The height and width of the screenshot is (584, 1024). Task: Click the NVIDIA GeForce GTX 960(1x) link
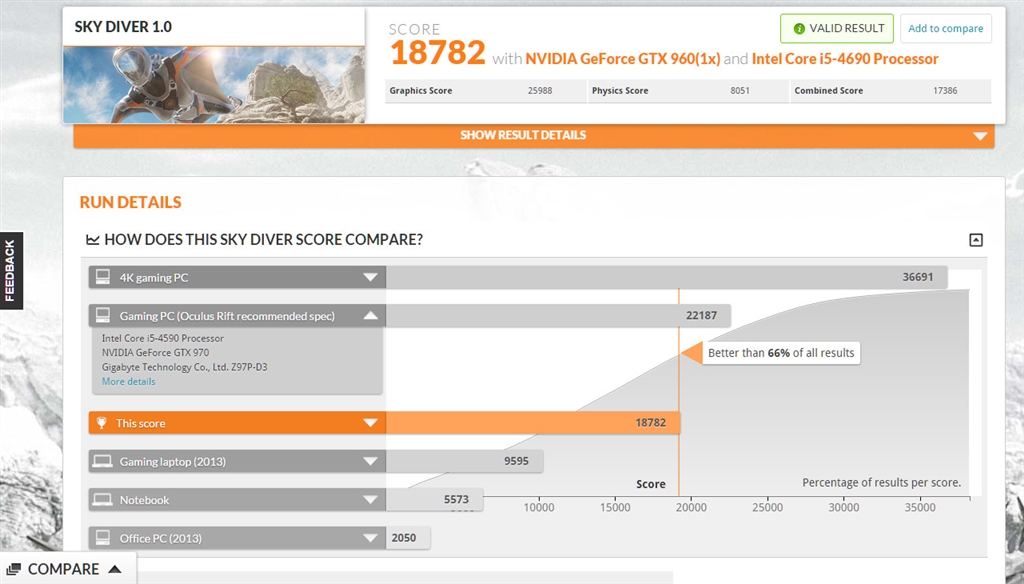point(622,59)
